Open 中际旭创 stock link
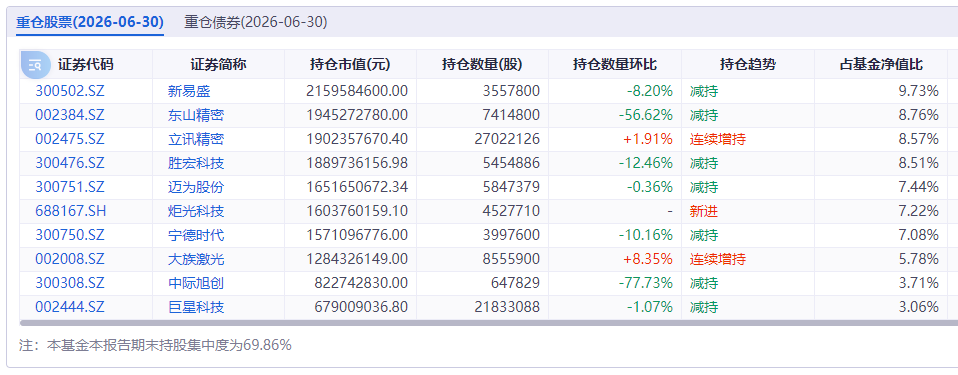The image size is (958, 375). coord(196,283)
